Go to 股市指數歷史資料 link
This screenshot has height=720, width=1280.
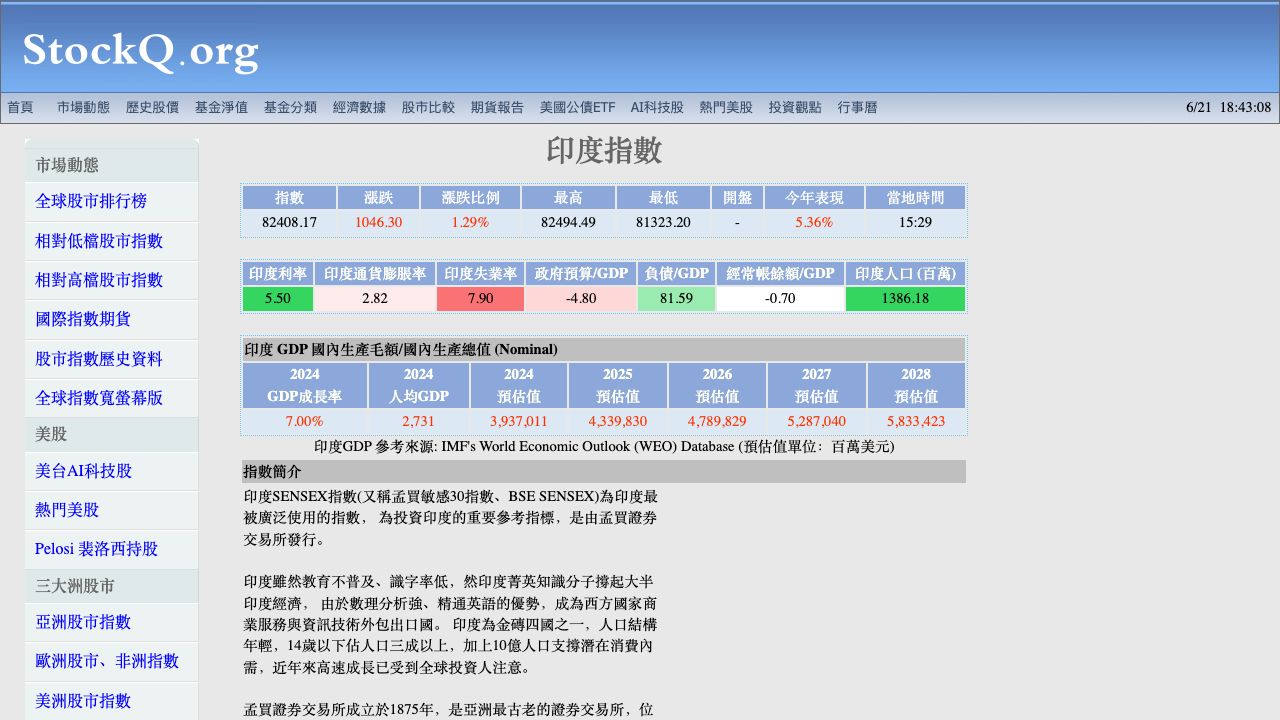[x=99, y=359]
